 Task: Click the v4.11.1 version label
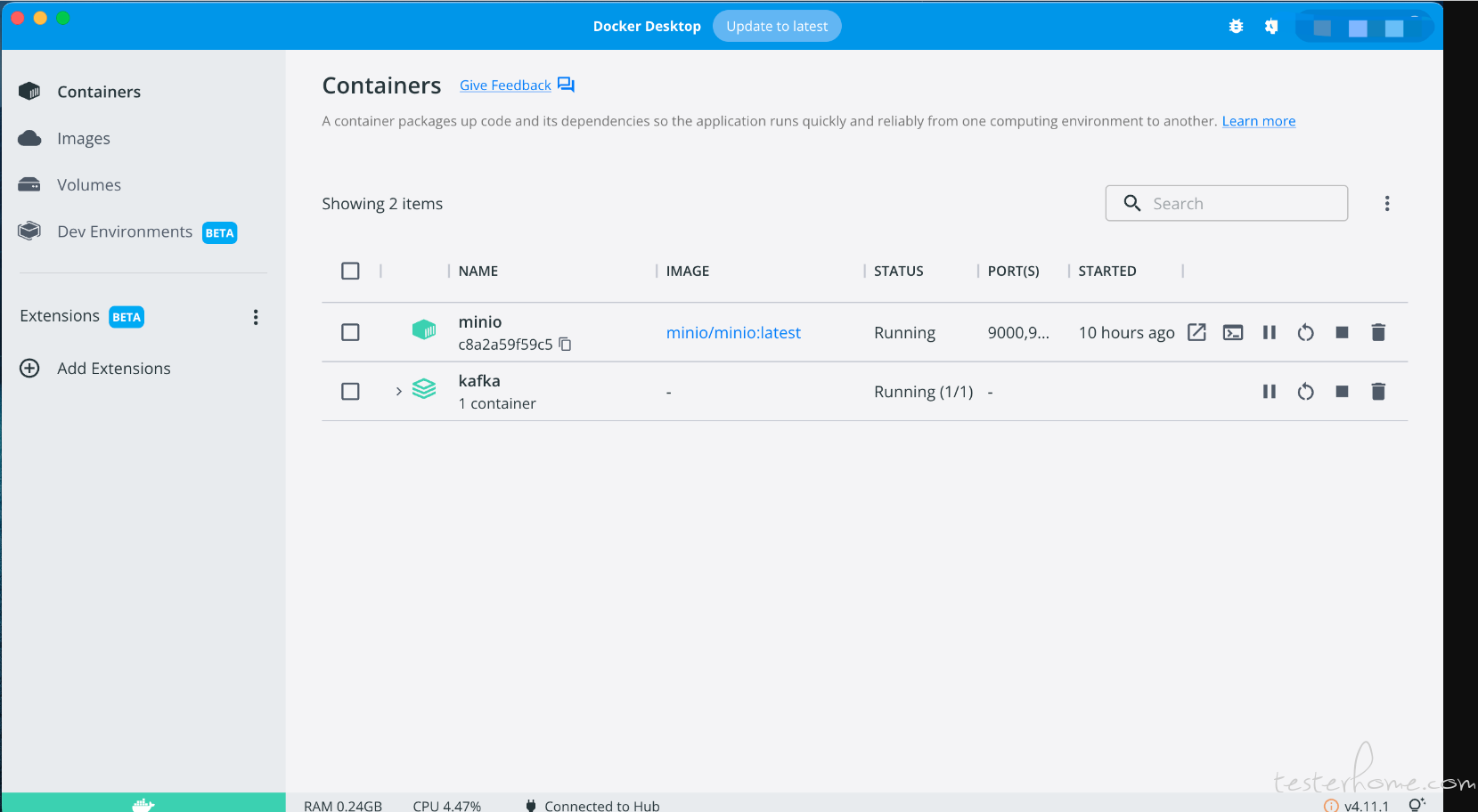tap(1367, 806)
